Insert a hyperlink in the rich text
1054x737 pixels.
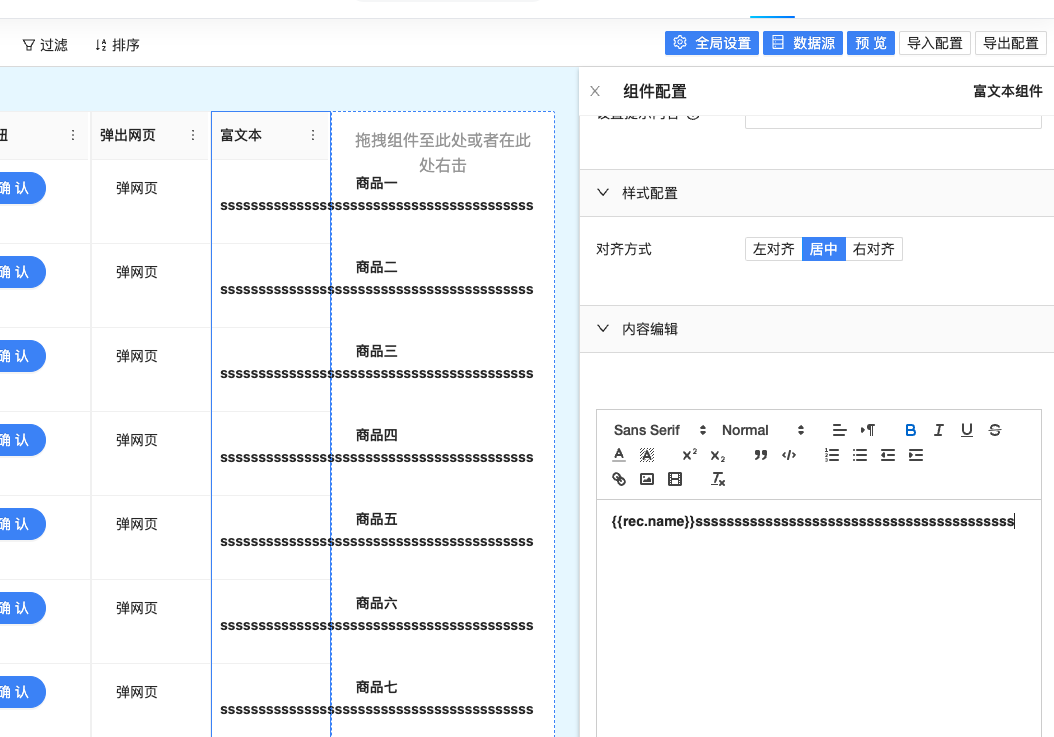[619, 479]
